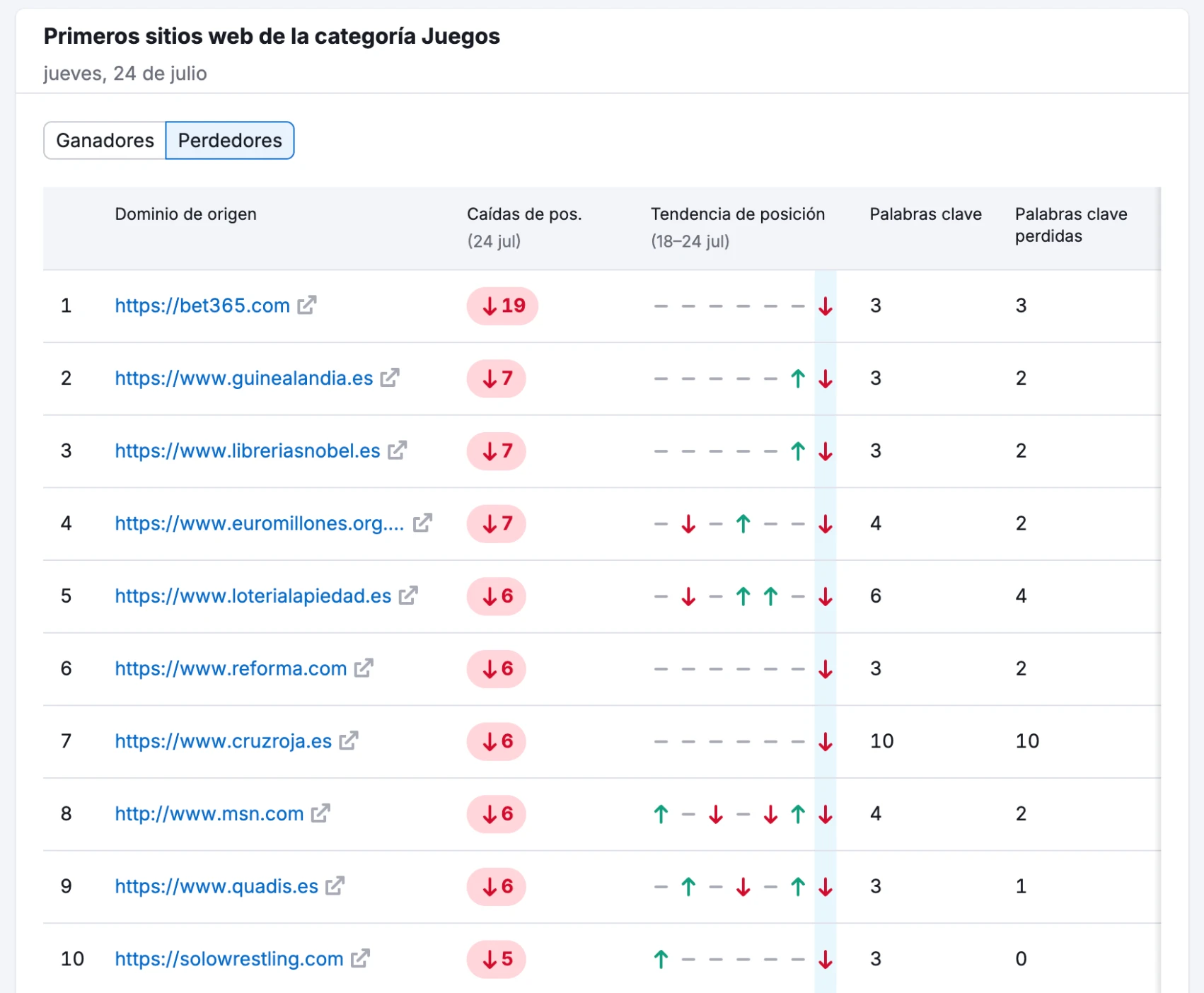Image resolution: width=1204 pixels, height=993 pixels.
Task: Open libreriasnobel.es in new tab icon
Action: point(398,451)
